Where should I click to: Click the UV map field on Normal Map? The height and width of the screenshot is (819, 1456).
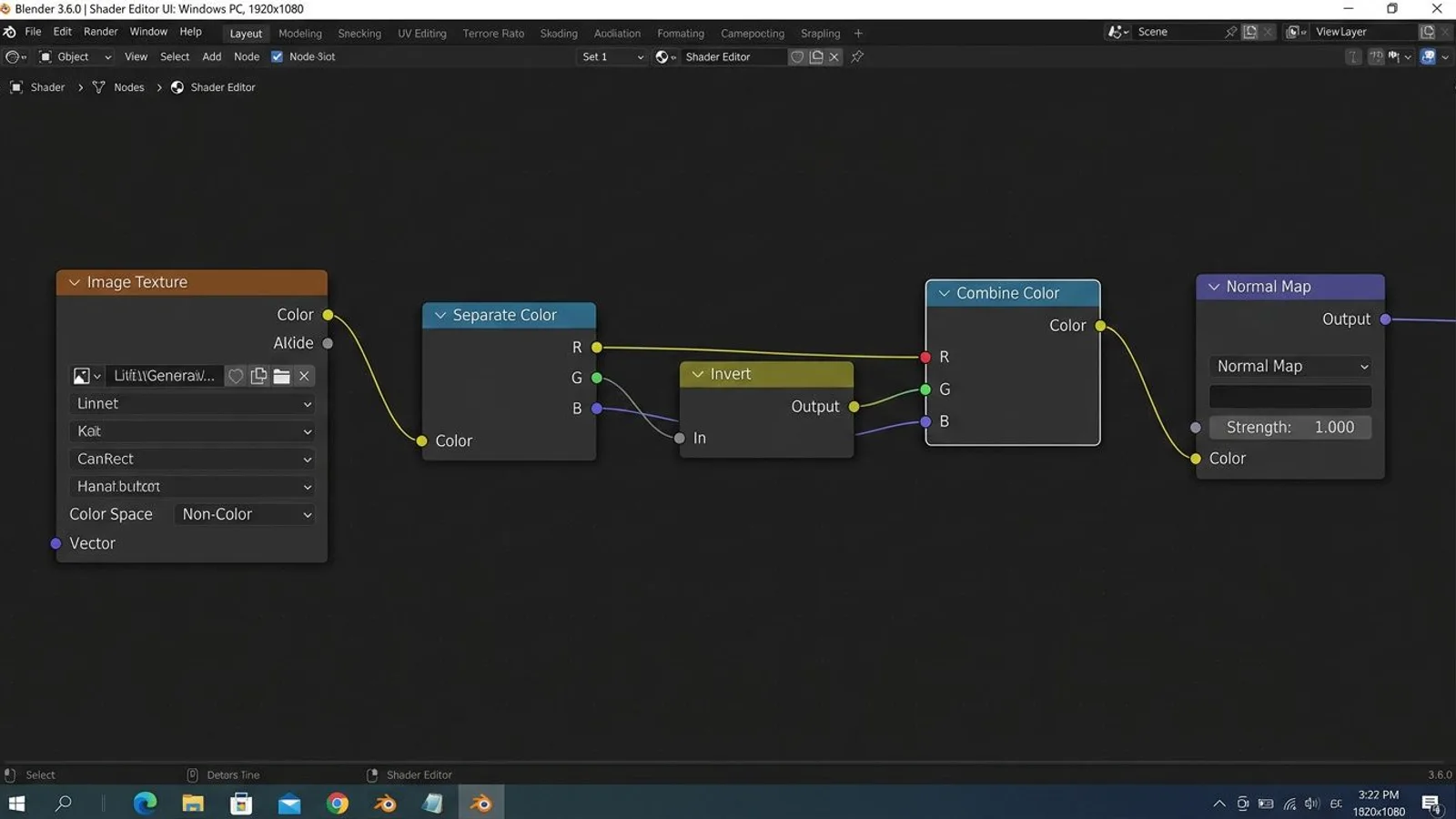1290,397
